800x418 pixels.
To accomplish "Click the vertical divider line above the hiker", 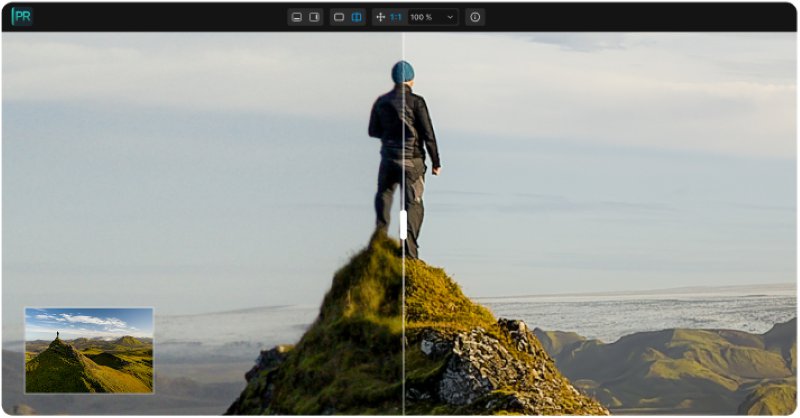I will click(403, 48).
